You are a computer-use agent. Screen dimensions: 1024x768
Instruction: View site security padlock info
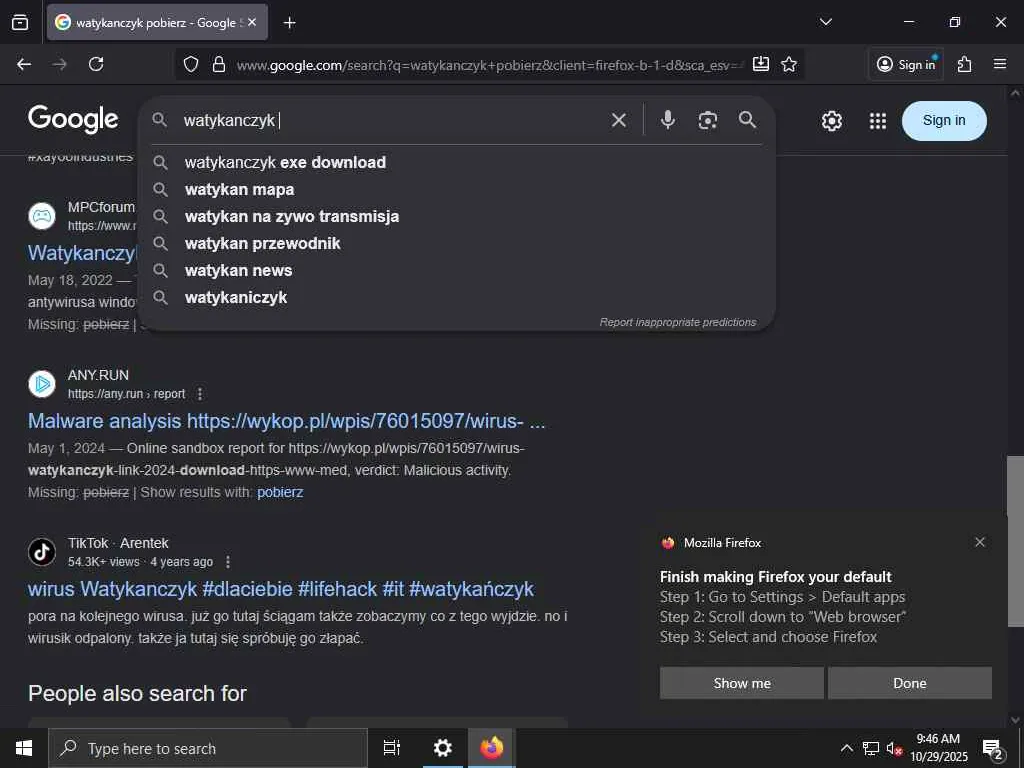(219, 64)
